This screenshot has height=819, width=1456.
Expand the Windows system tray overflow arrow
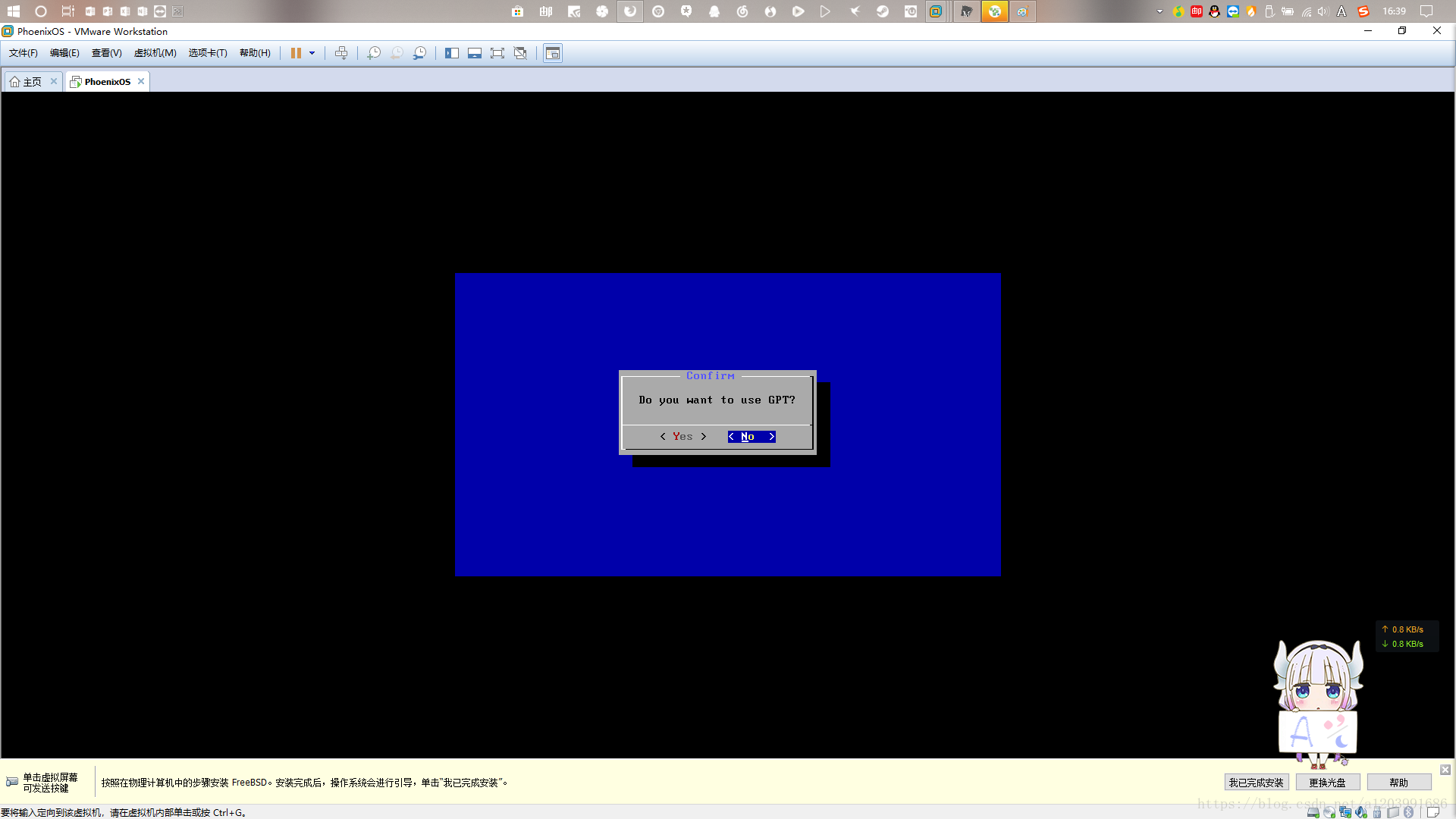coord(1159,11)
